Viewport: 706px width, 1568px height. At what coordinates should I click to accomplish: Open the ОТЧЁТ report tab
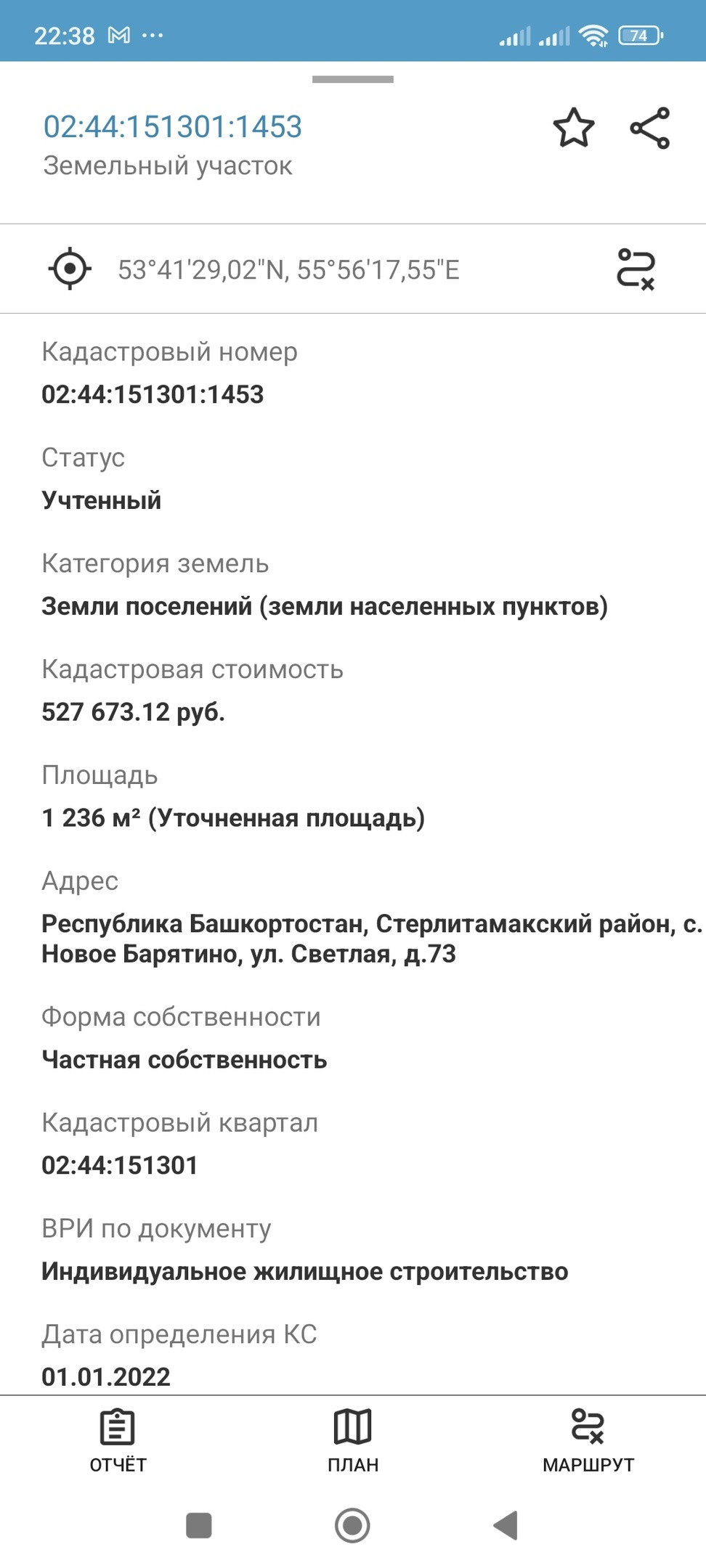(118, 1441)
